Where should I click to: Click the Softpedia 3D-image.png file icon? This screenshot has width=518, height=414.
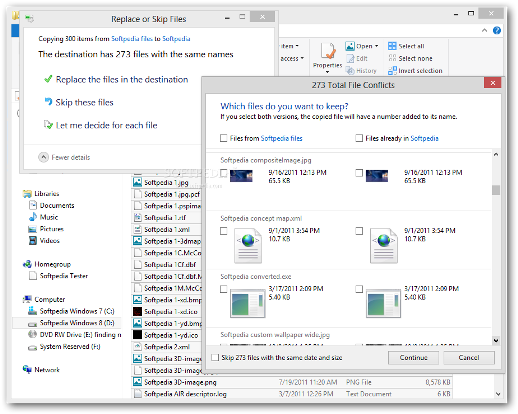pos(137,382)
